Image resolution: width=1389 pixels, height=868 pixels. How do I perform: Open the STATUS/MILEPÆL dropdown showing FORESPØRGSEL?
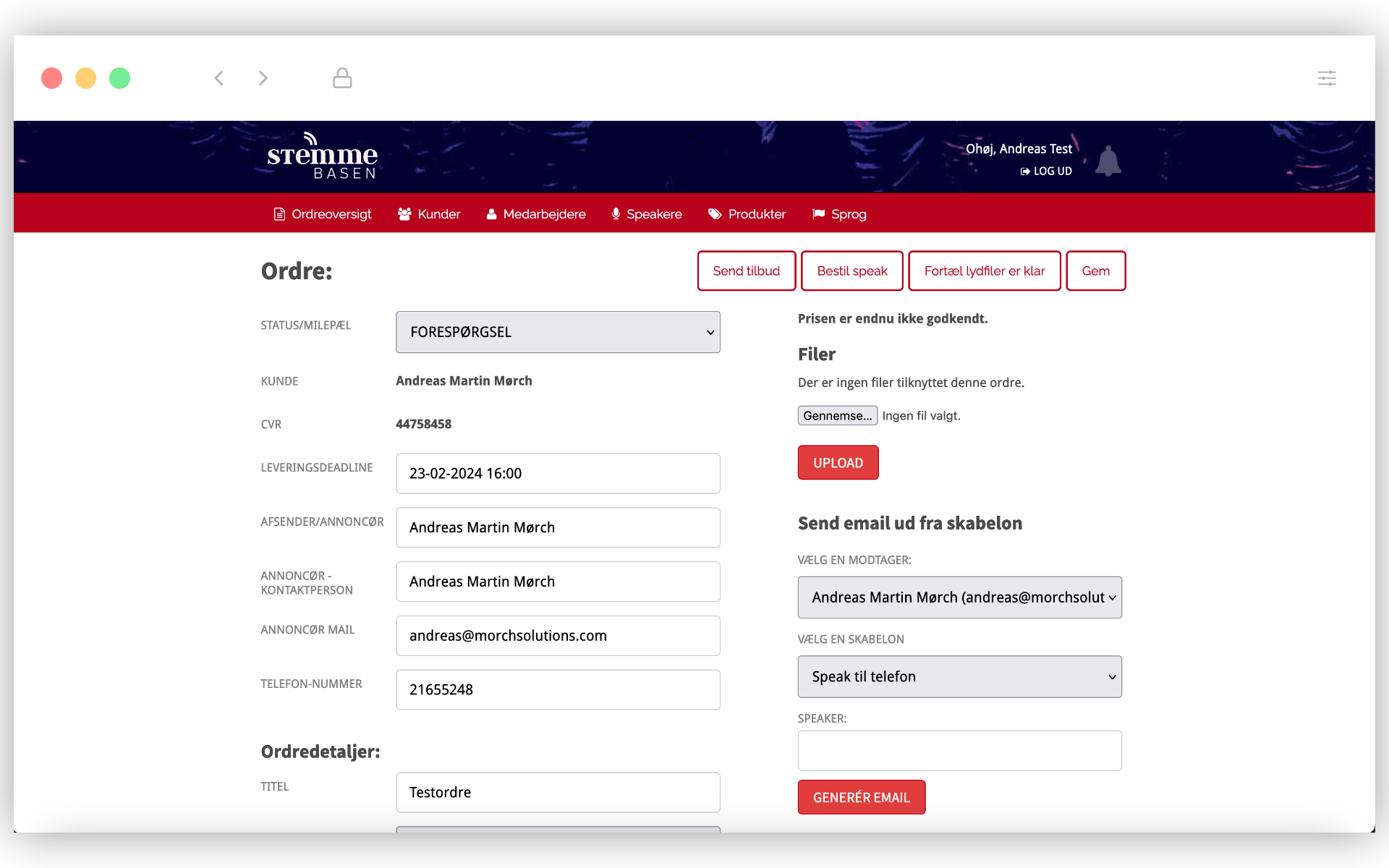pos(557,332)
